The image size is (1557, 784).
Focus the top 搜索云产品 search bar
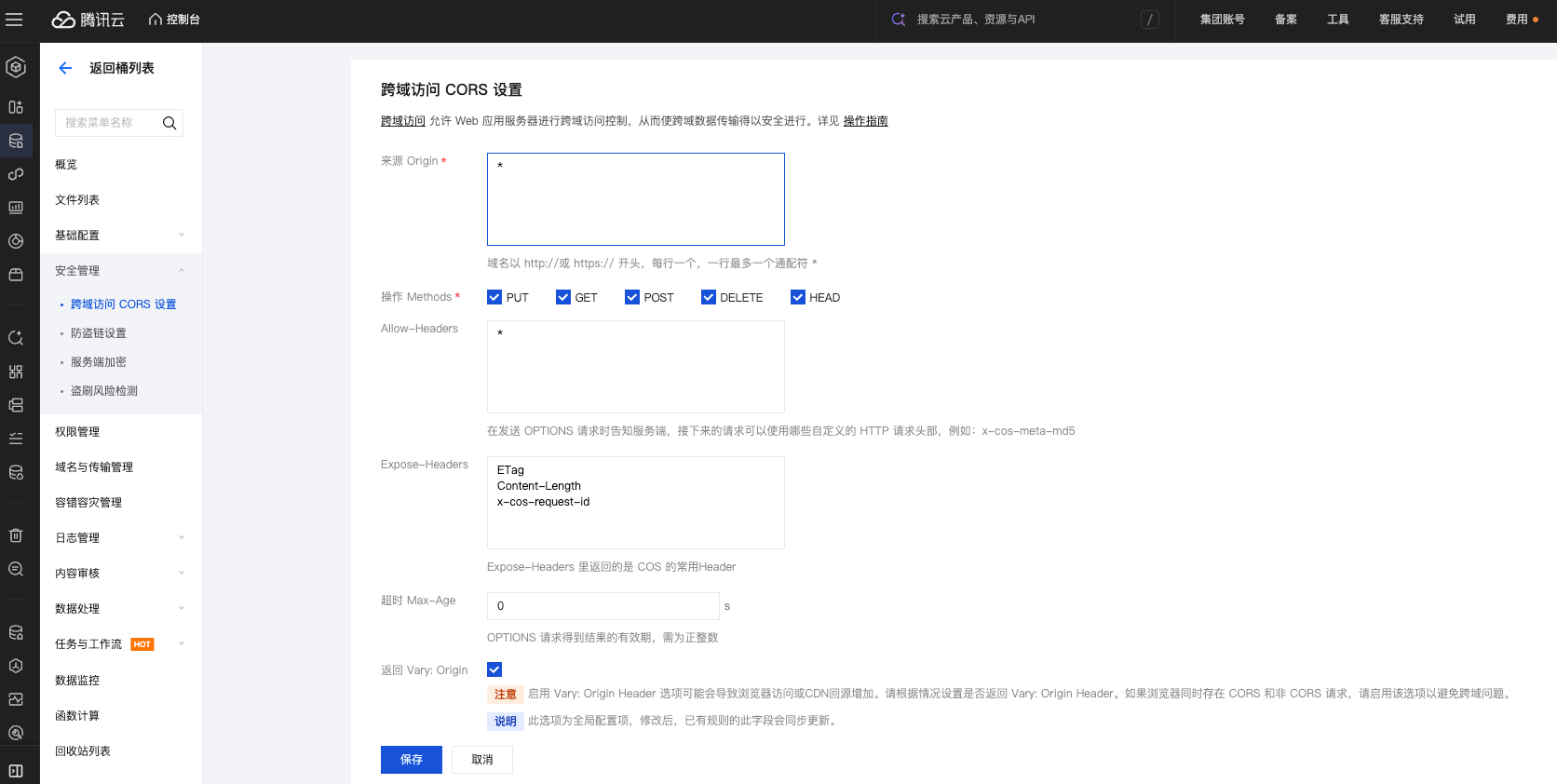[1024, 20]
